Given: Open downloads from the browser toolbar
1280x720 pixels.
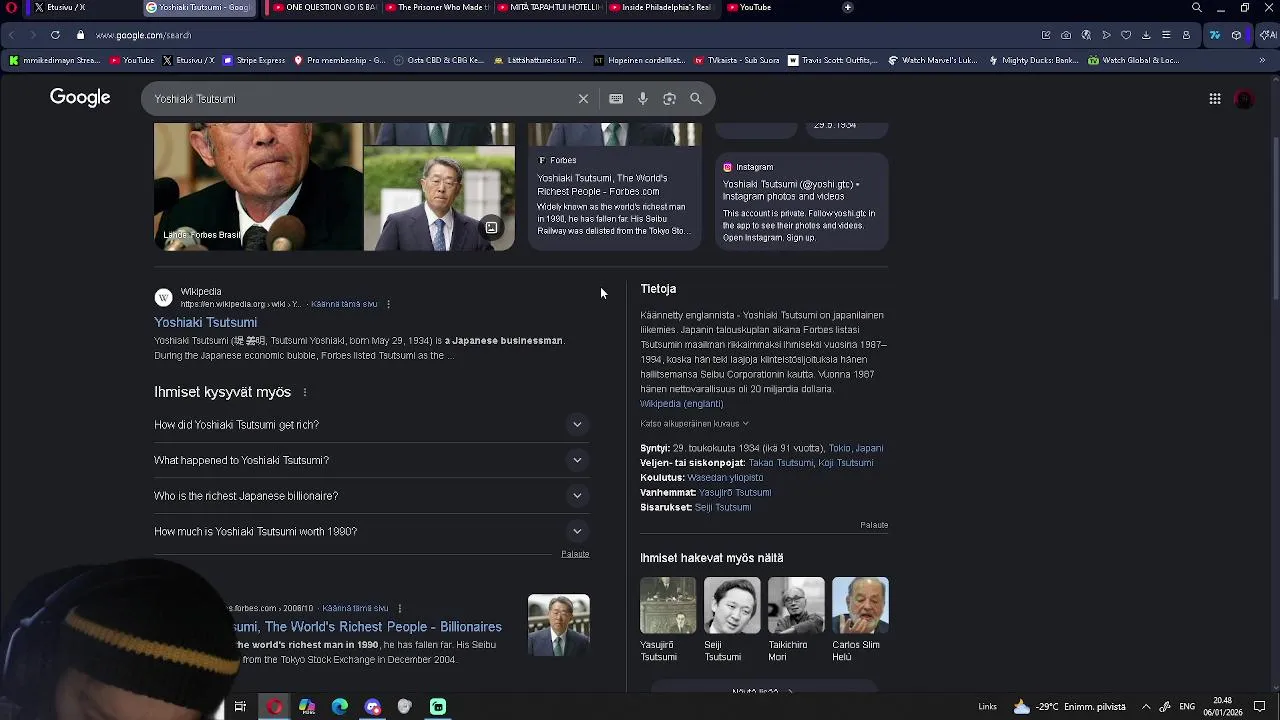Looking at the screenshot, I should click(x=1146, y=35).
